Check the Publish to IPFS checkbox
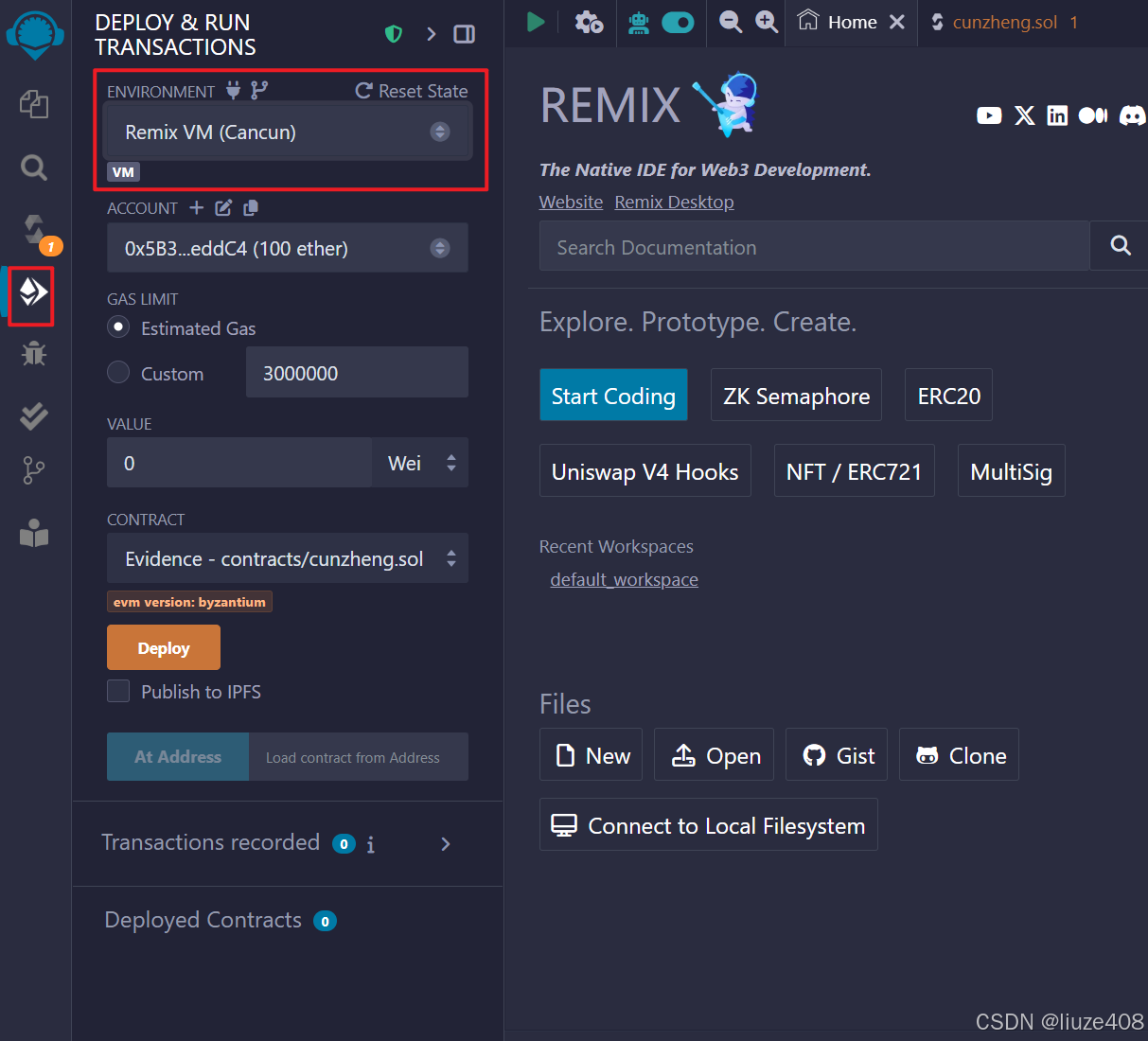The height and width of the screenshot is (1041, 1148). (118, 691)
